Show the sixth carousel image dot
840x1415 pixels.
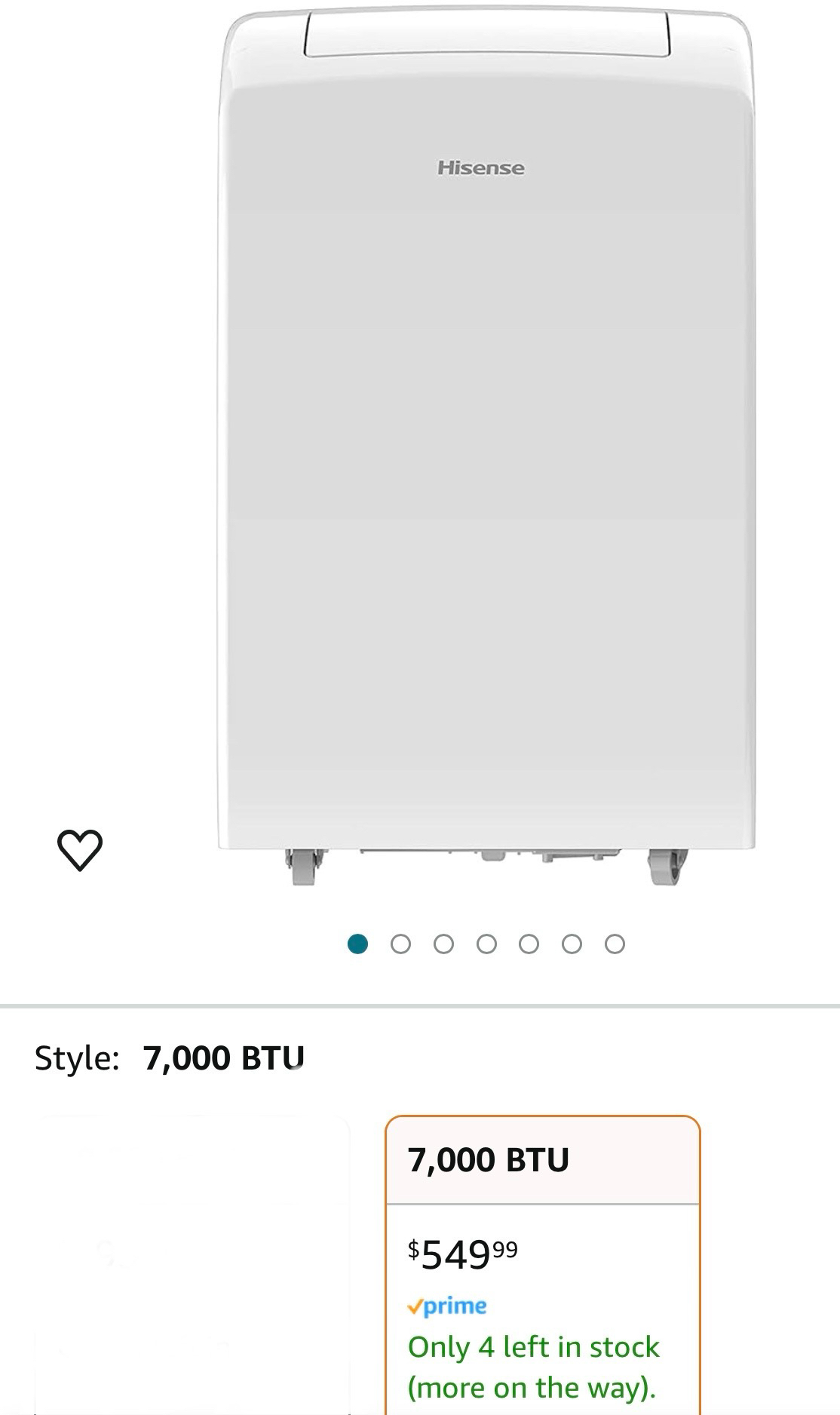[572, 944]
